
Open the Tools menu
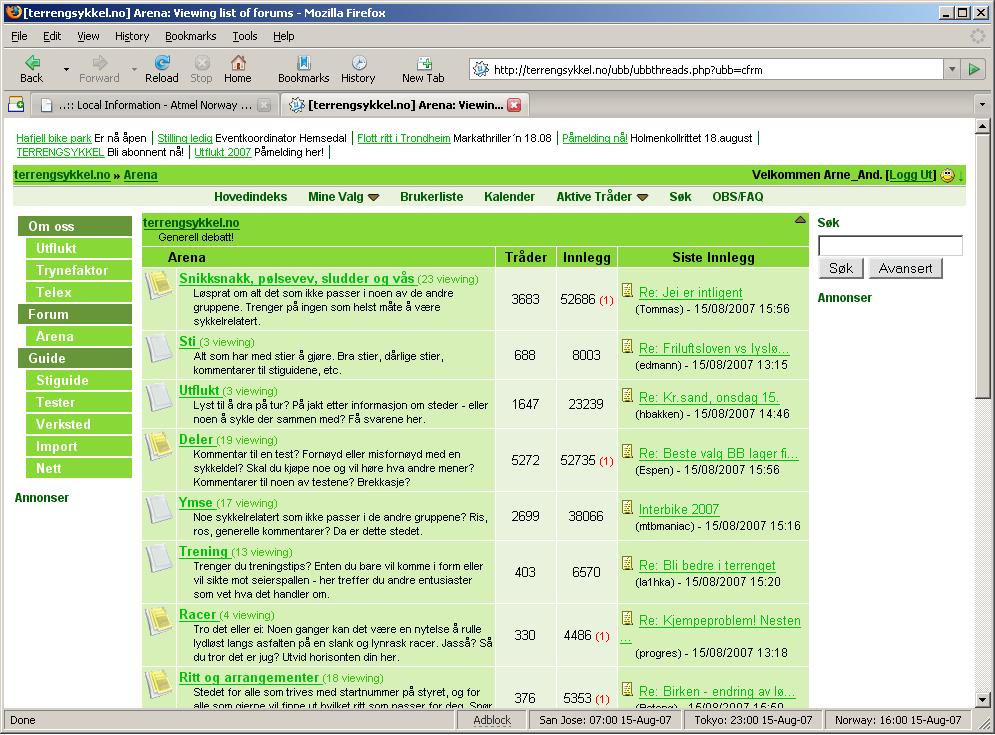(x=245, y=36)
